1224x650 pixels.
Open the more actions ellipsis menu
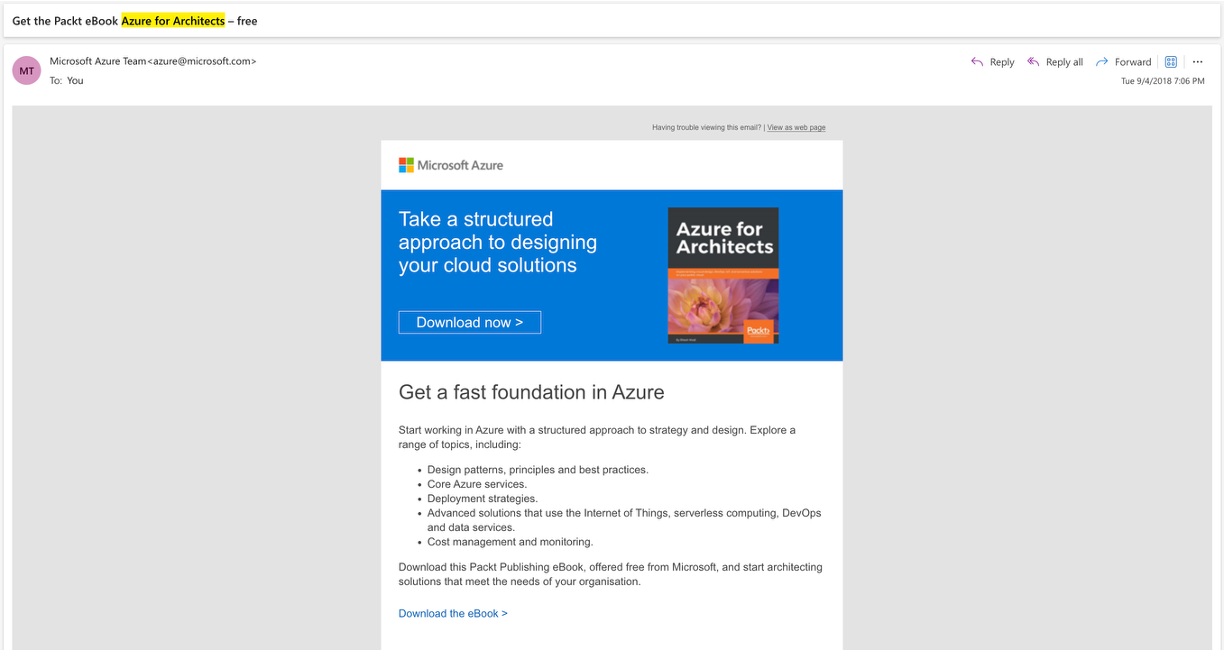click(x=1197, y=61)
